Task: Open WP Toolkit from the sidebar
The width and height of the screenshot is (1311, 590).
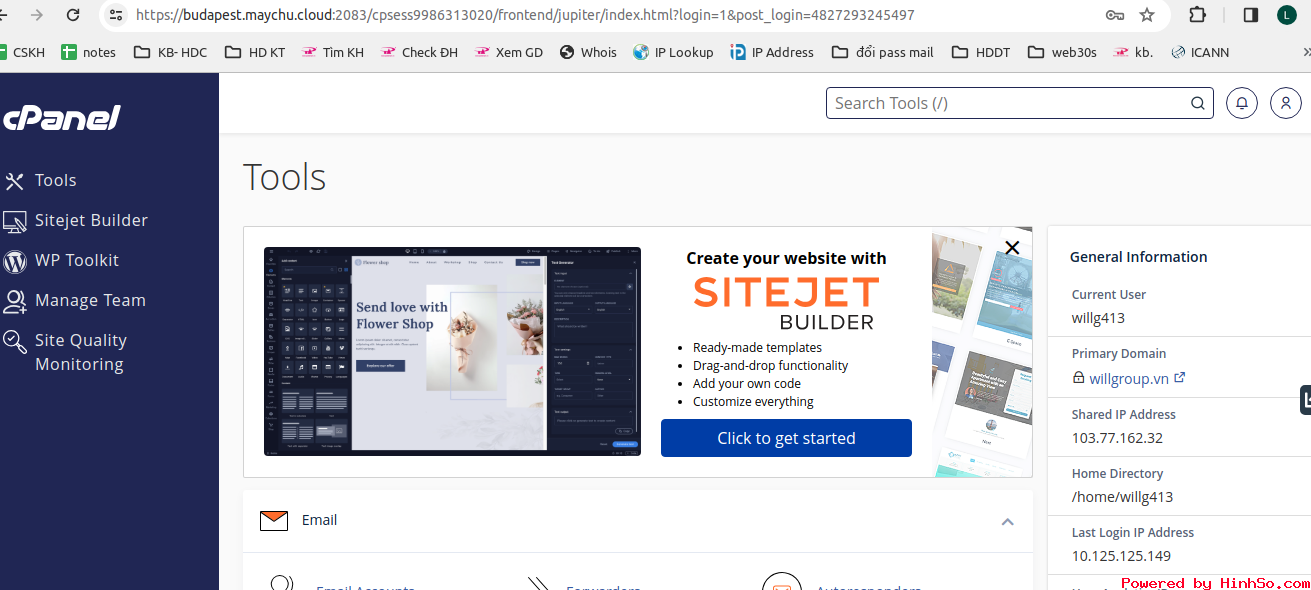Action: (x=77, y=260)
